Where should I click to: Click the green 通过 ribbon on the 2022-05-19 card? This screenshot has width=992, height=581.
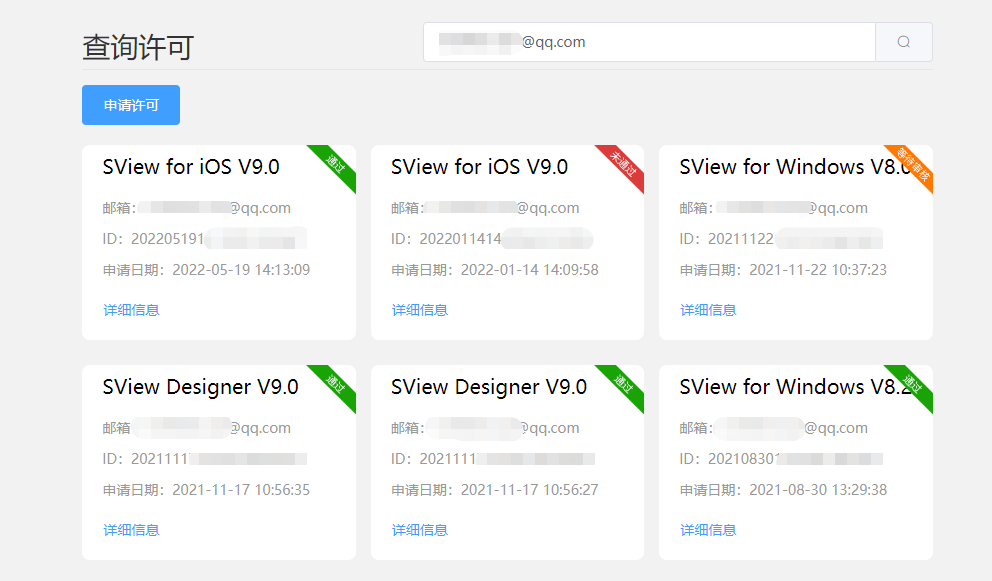pyautogui.click(x=336, y=164)
